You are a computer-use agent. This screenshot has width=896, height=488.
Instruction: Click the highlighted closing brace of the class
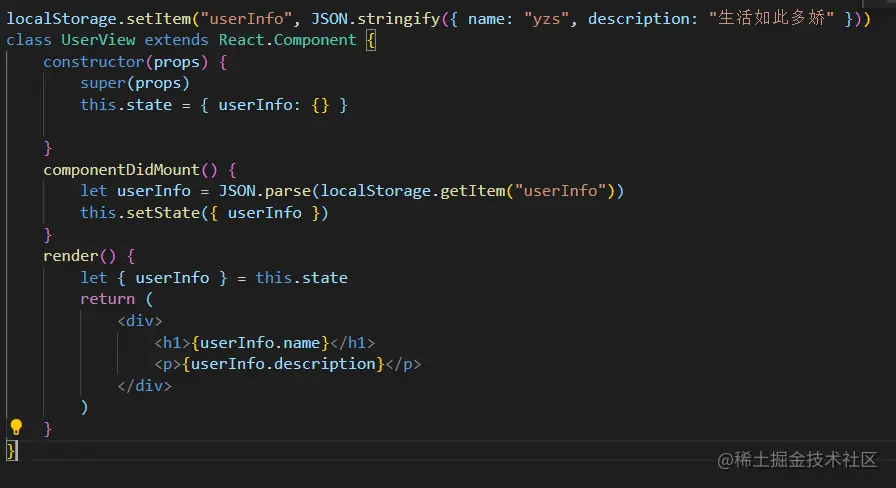(11, 450)
